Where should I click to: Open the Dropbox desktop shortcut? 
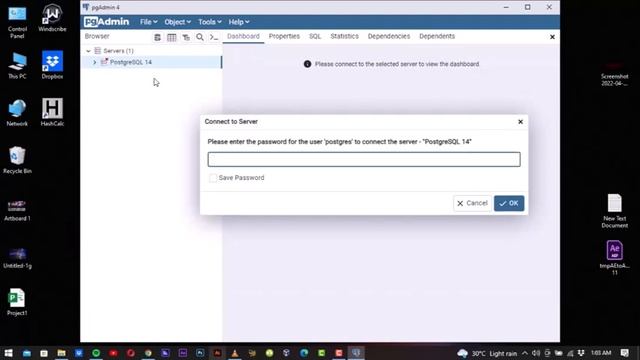point(52,65)
